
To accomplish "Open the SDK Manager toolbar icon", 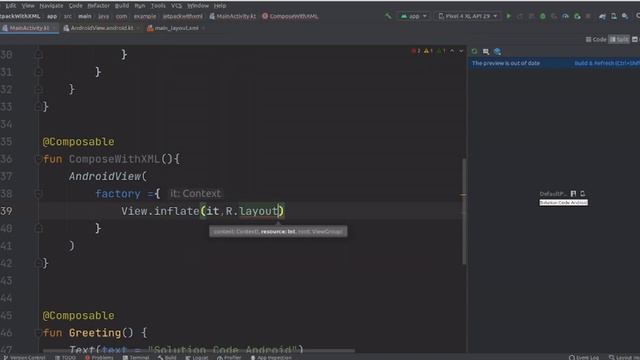I will (x=625, y=16).
